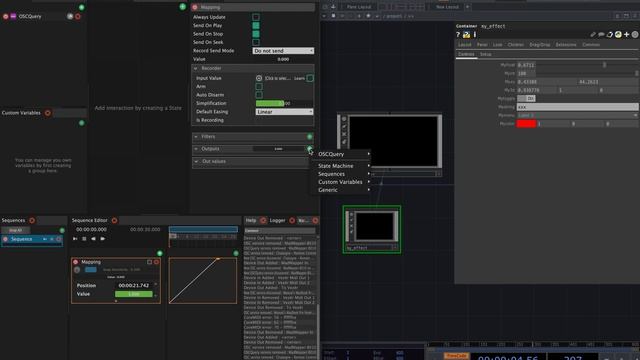This screenshot has height=360, width=640.
Task: Click the Pane Layout button in TouchDesigner
Action: pos(359,7)
